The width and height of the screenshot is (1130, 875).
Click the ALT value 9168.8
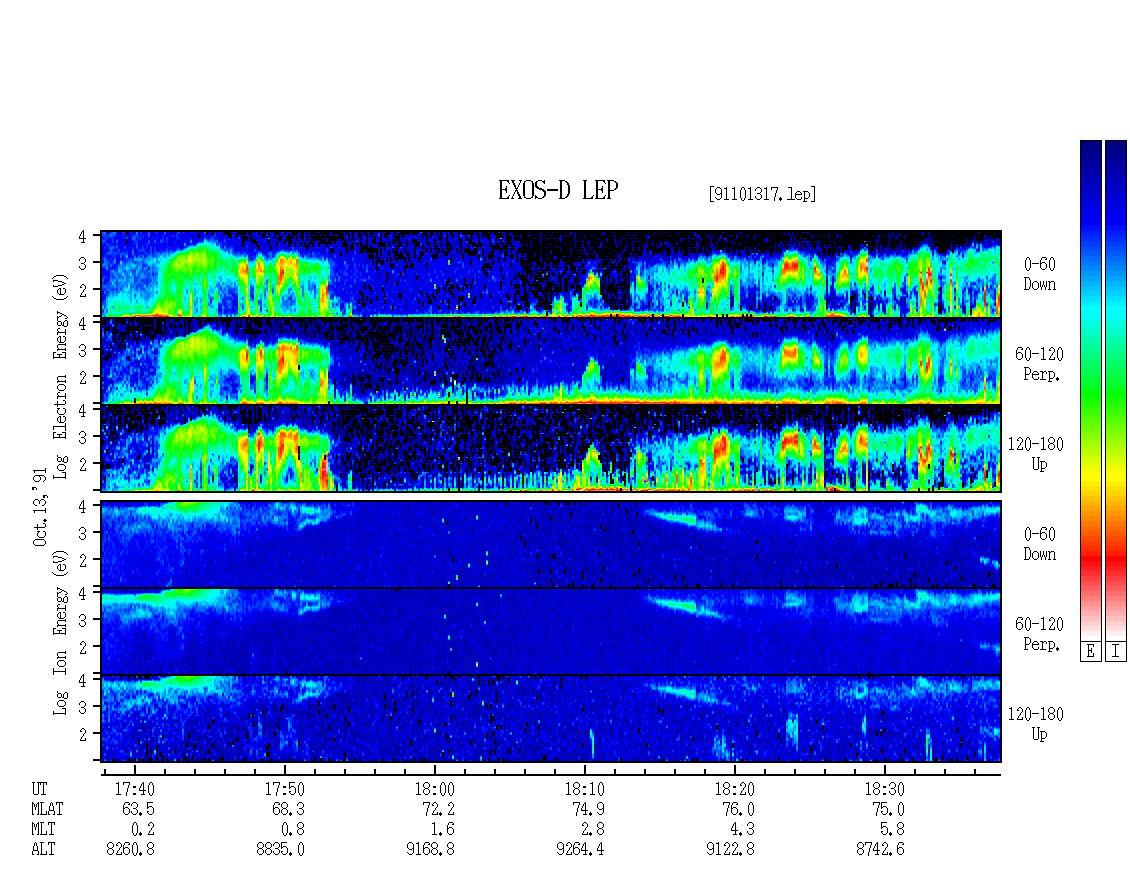point(430,850)
